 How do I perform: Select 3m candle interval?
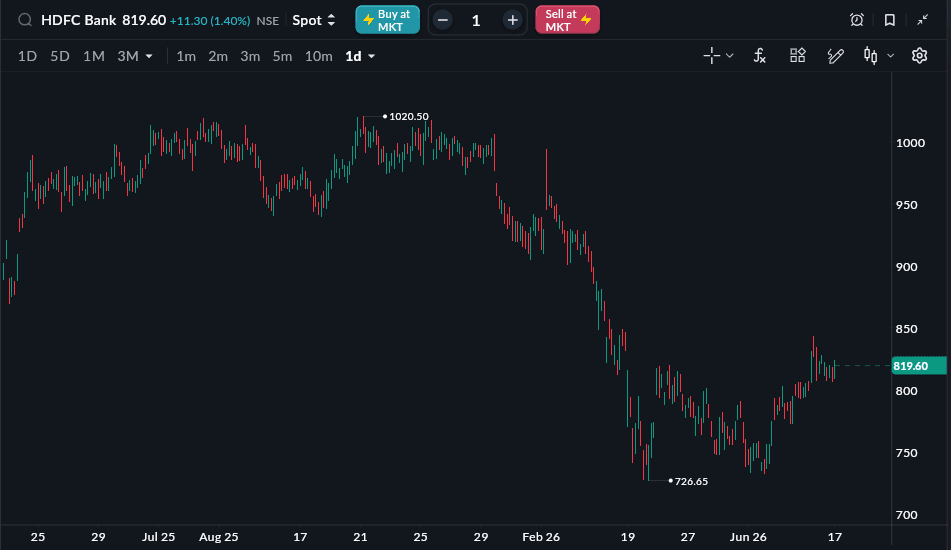click(x=250, y=56)
